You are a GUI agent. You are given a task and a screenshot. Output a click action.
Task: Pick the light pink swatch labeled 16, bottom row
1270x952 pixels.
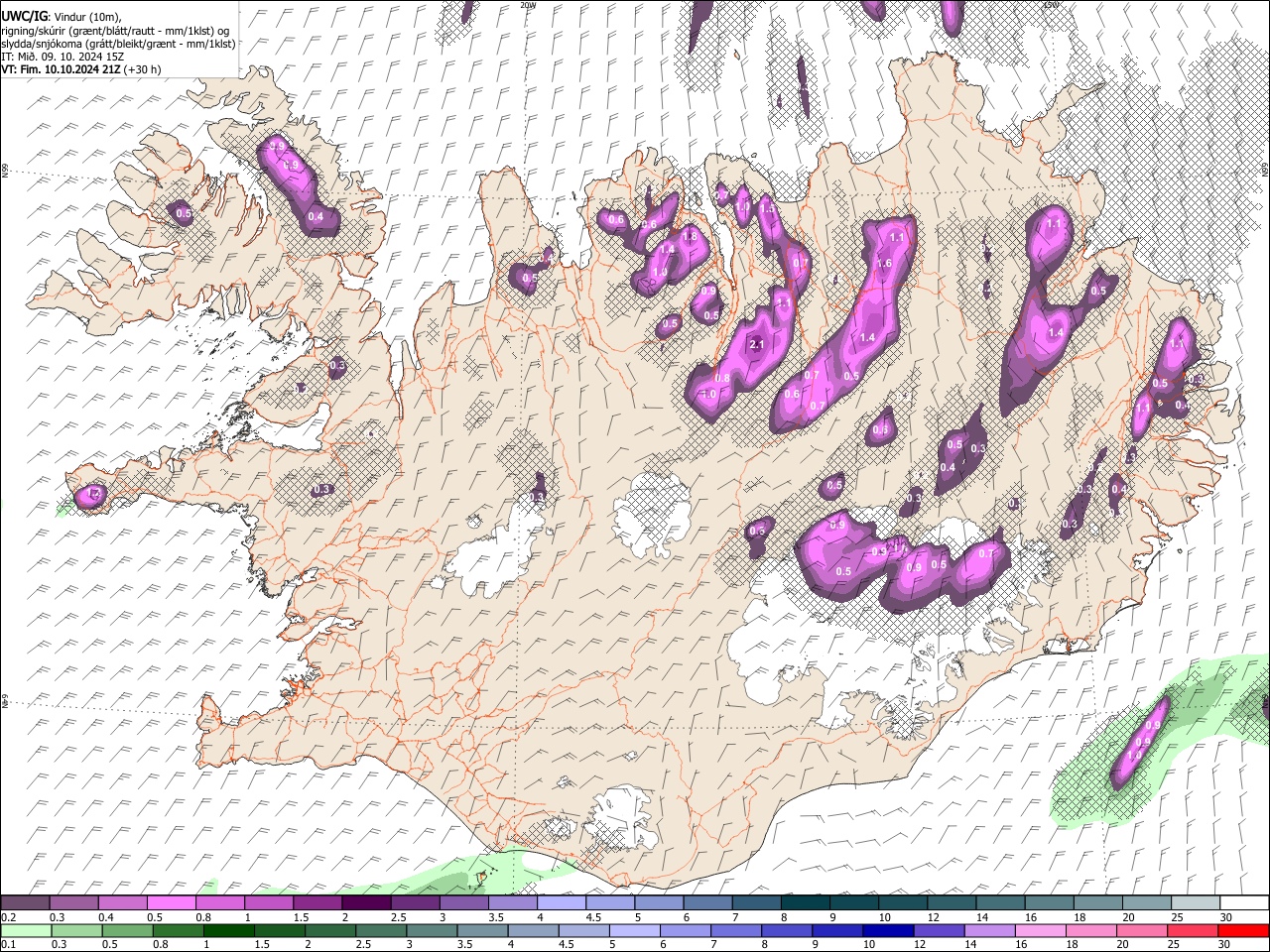[x=1041, y=930]
